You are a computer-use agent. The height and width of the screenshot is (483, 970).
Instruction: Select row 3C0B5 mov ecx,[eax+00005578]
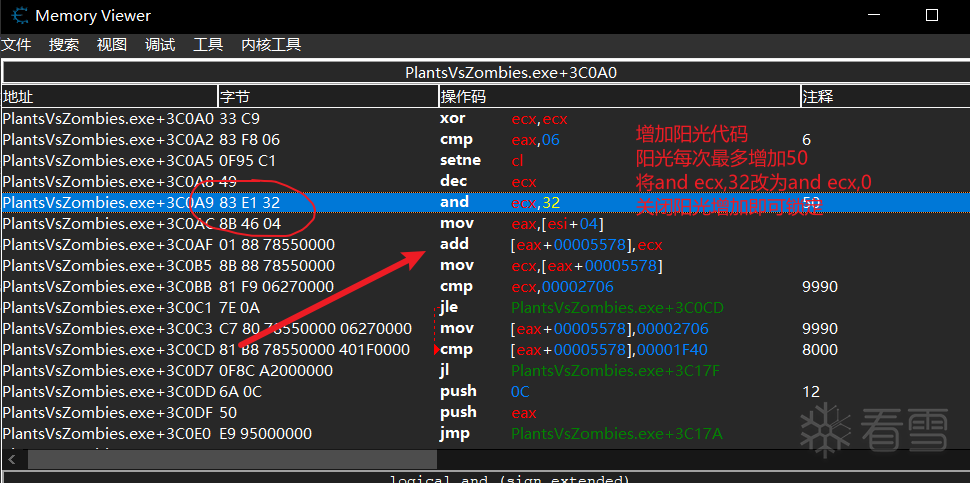pos(485,266)
